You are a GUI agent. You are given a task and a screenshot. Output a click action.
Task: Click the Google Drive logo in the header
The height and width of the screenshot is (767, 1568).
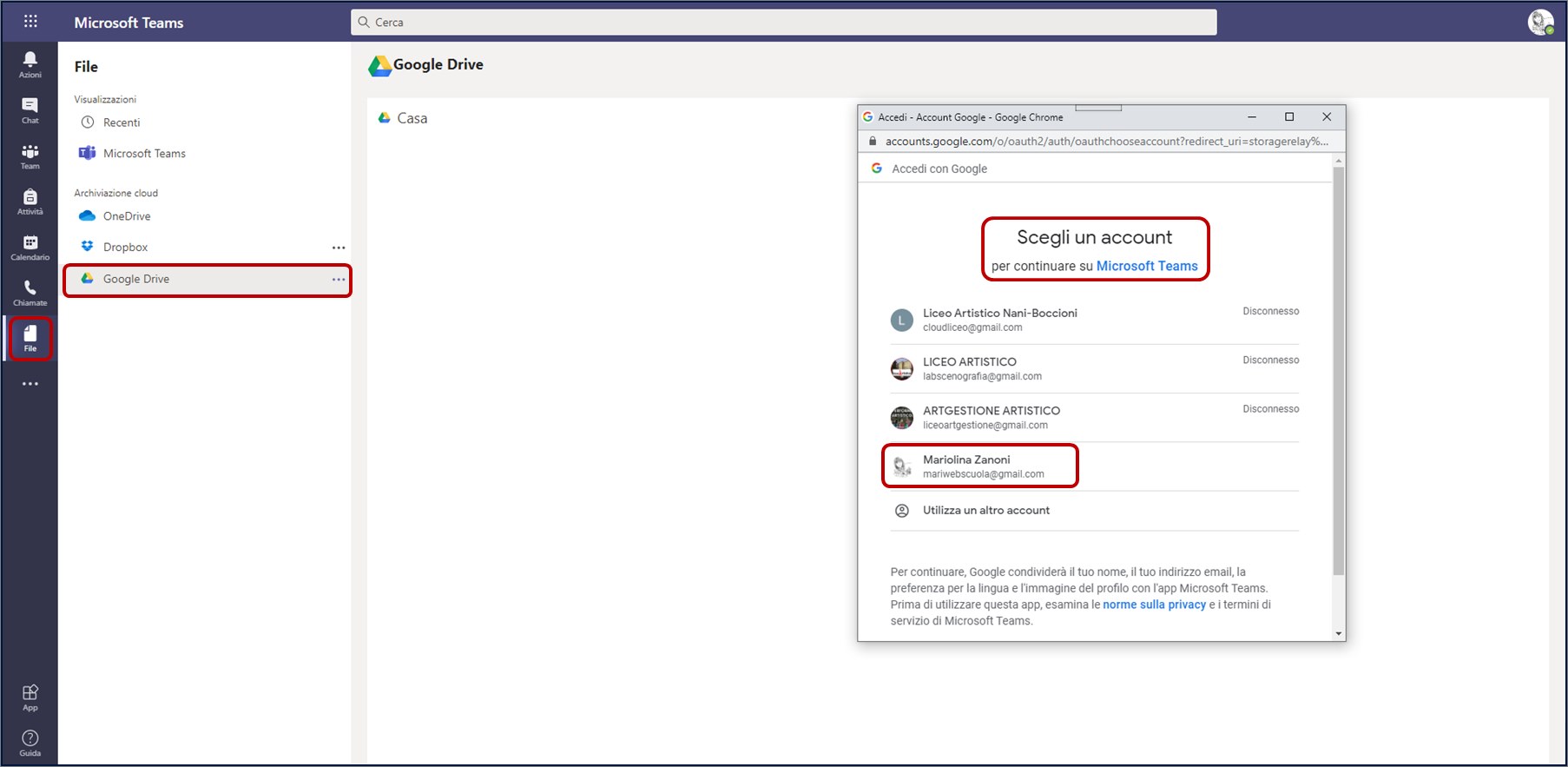point(379,65)
